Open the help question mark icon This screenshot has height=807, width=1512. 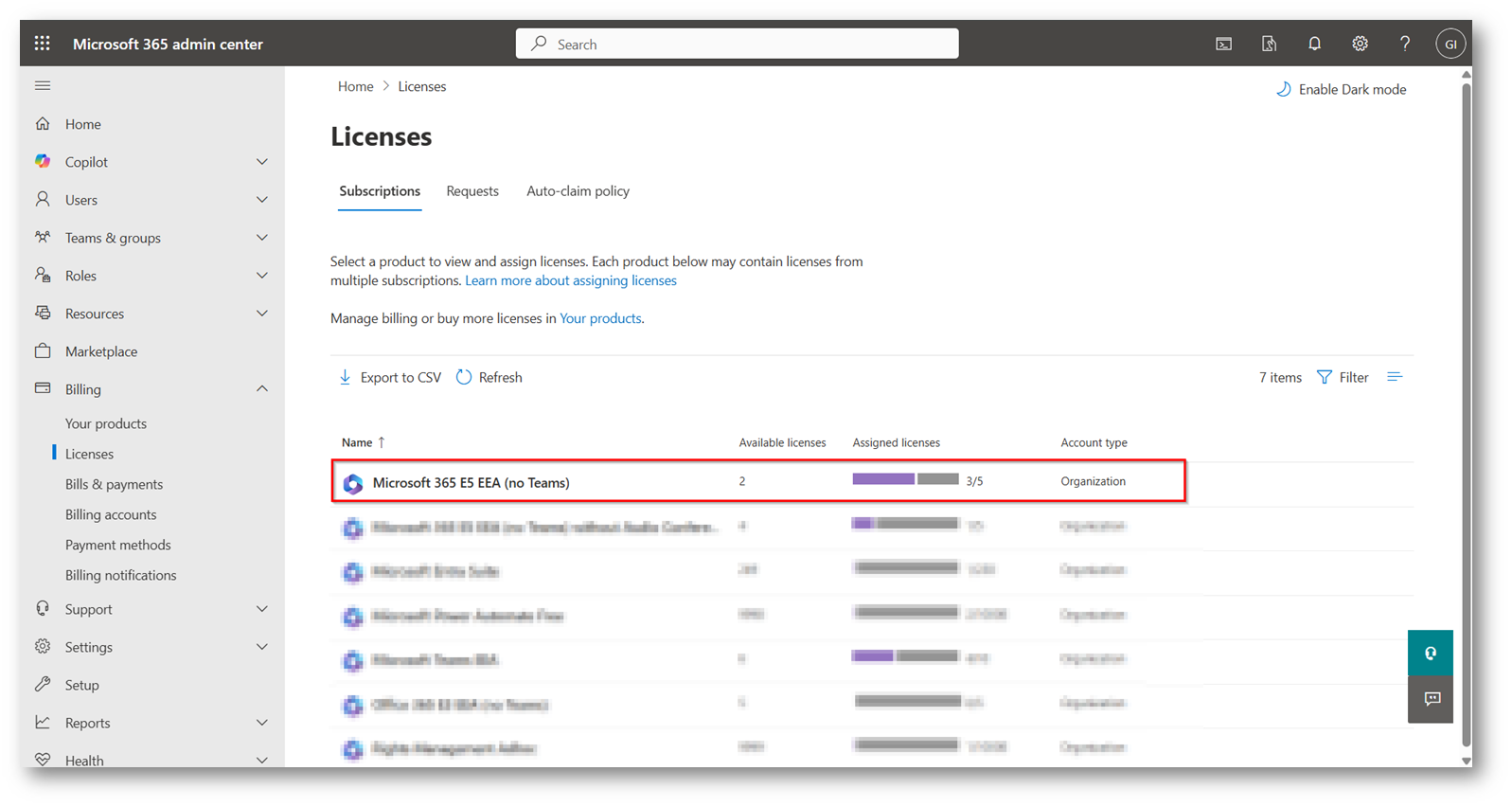point(1405,44)
